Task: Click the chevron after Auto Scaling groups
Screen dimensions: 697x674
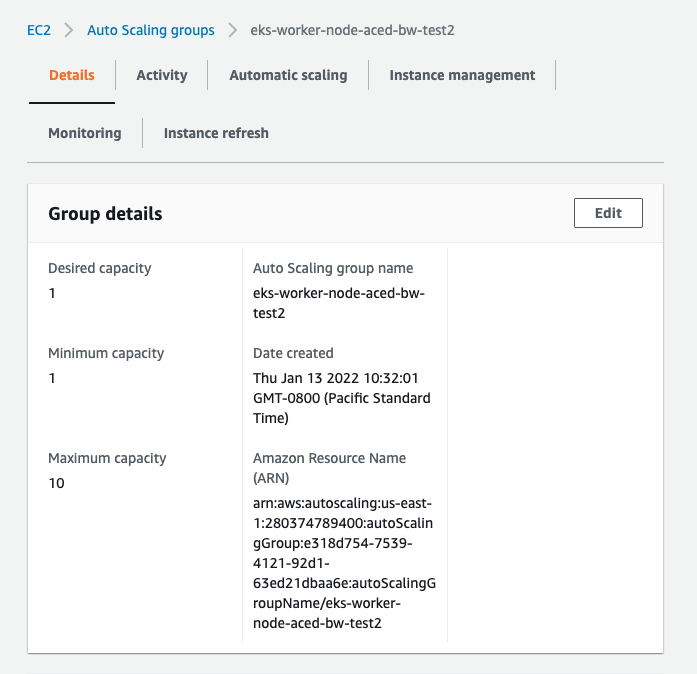Action: click(x=232, y=30)
